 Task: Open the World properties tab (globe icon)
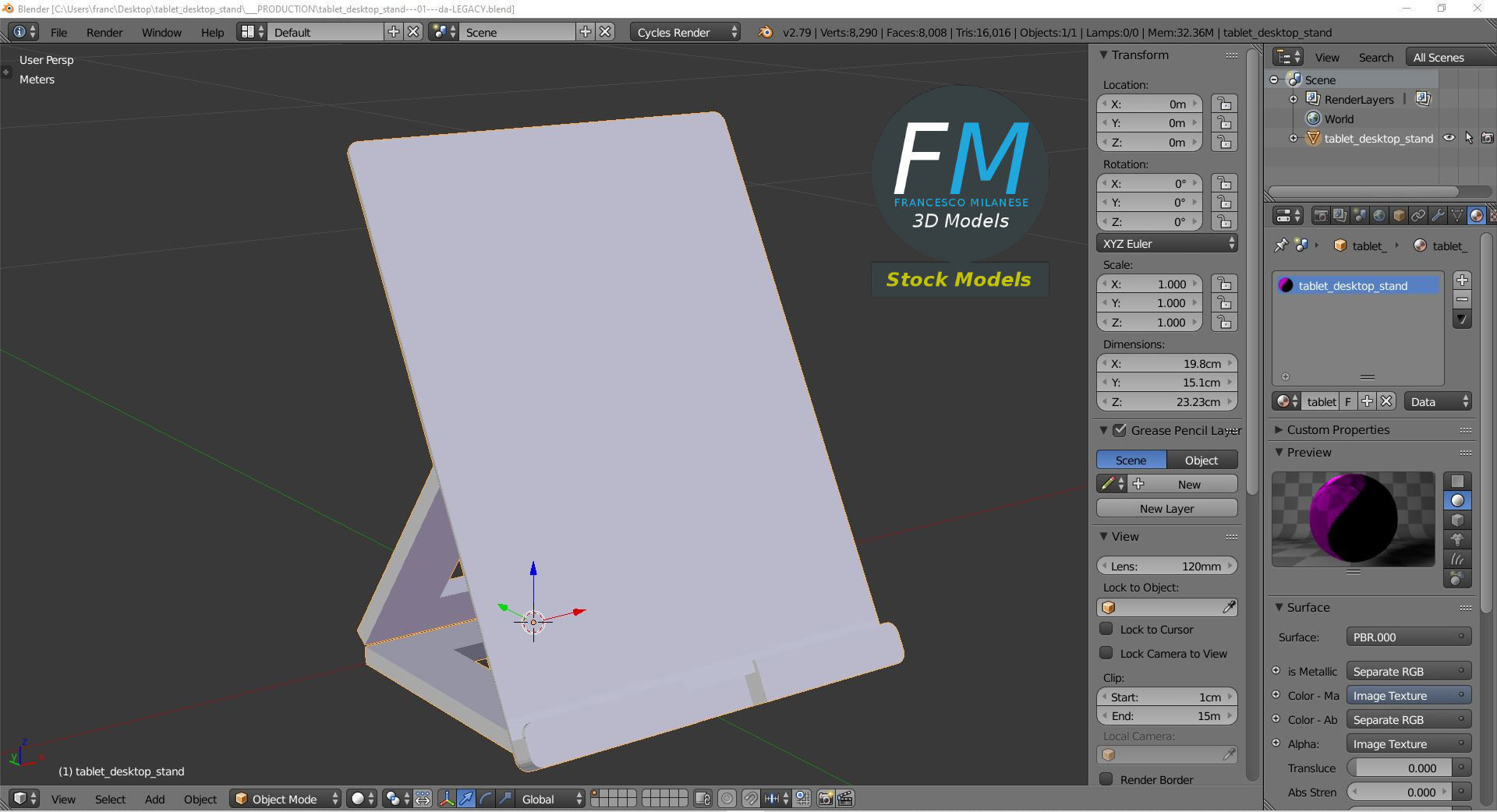point(1378,216)
